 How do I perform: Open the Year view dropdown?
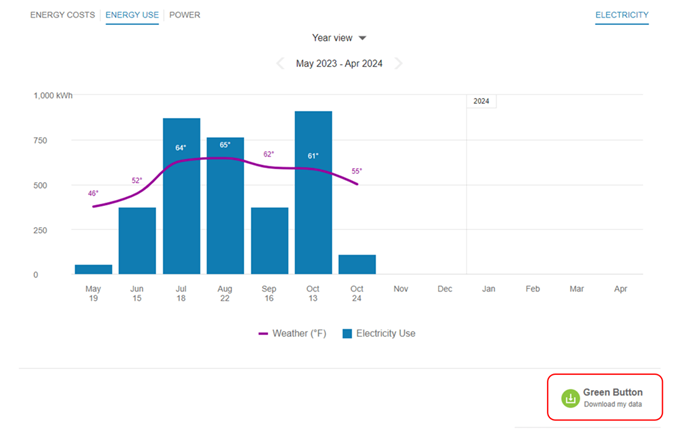click(339, 37)
